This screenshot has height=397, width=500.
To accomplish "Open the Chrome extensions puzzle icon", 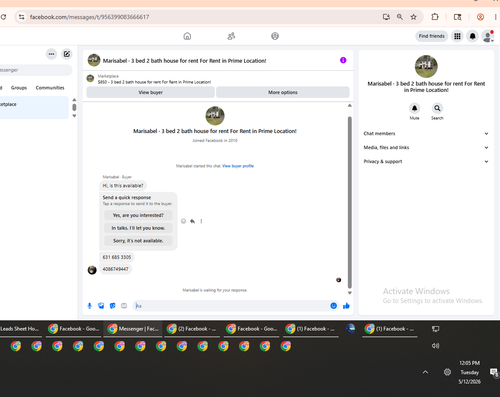I will [x=435, y=17].
